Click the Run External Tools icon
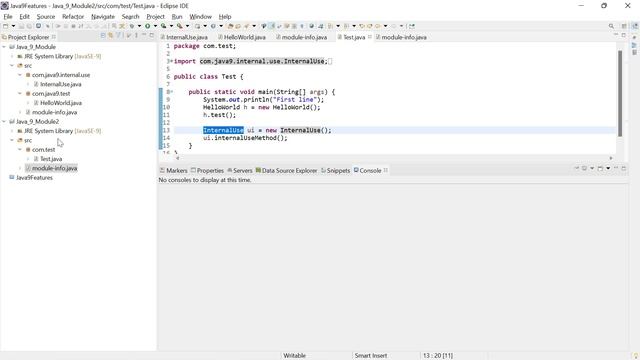 click(x=180, y=26)
